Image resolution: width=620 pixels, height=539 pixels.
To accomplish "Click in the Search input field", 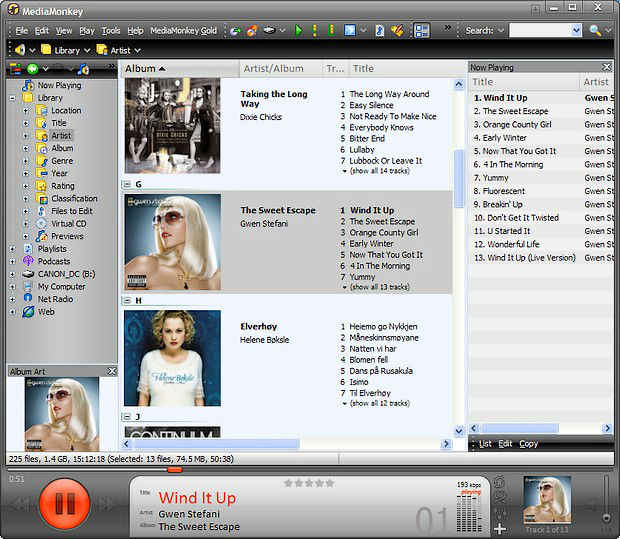I will pos(540,30).
